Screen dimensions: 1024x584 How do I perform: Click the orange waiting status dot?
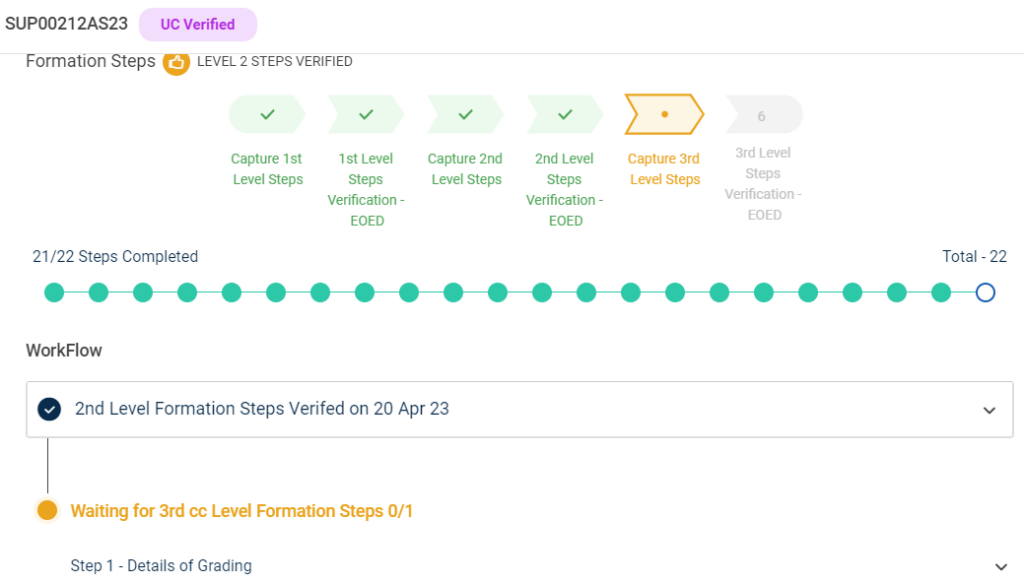coord(47,511)
